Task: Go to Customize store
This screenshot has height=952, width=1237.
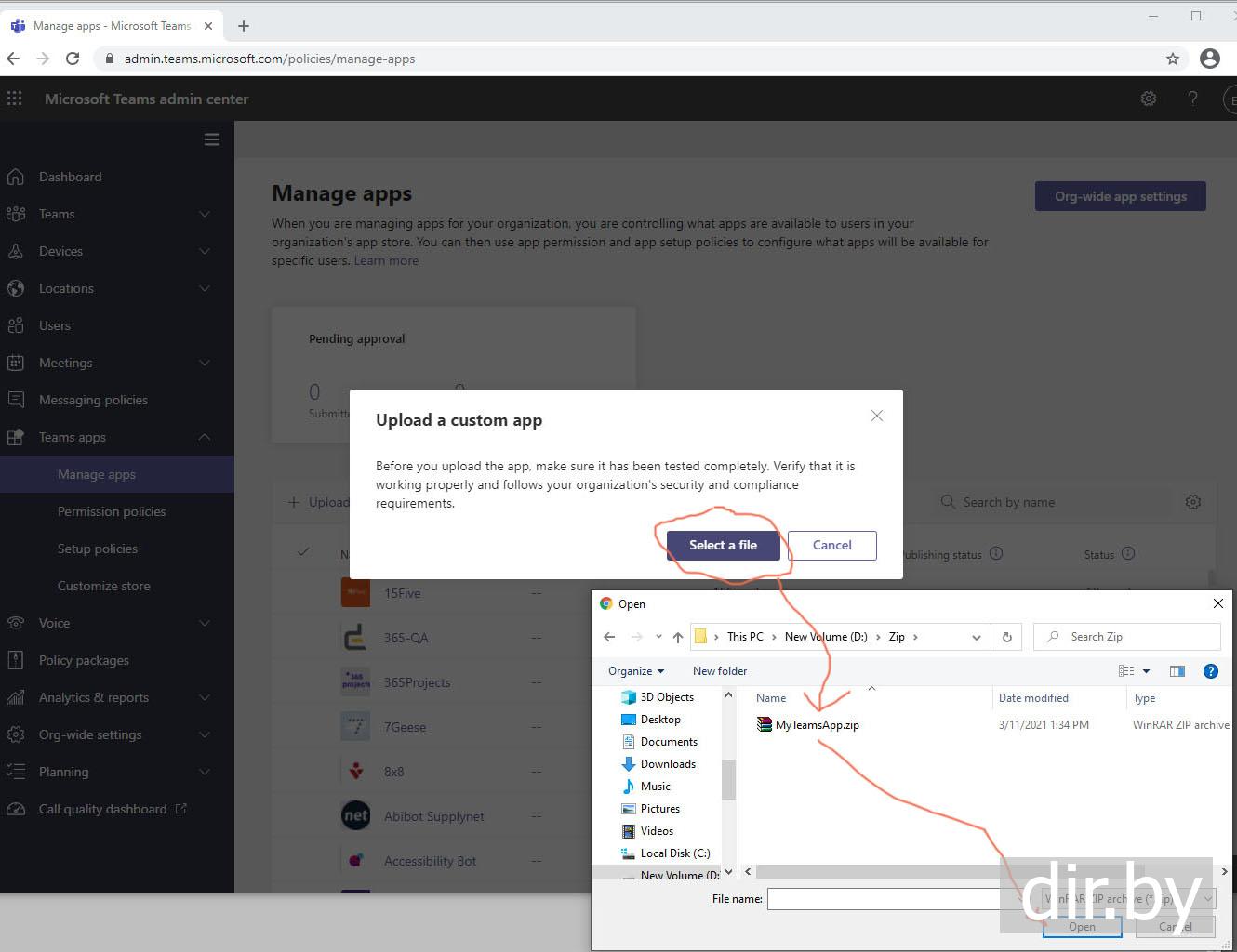Action: [104, 586]
